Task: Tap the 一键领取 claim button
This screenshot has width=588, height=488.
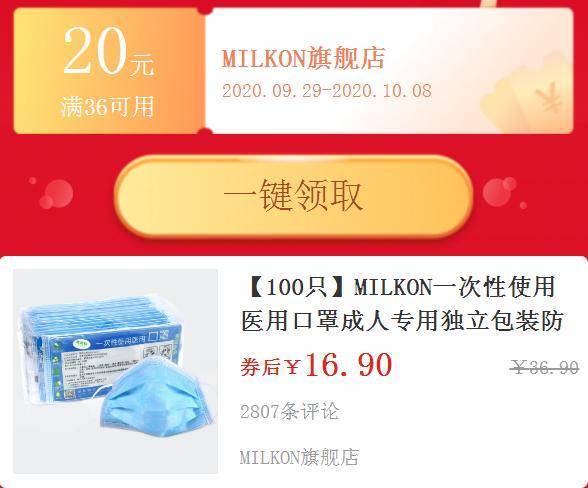Action: click(293, 196)
